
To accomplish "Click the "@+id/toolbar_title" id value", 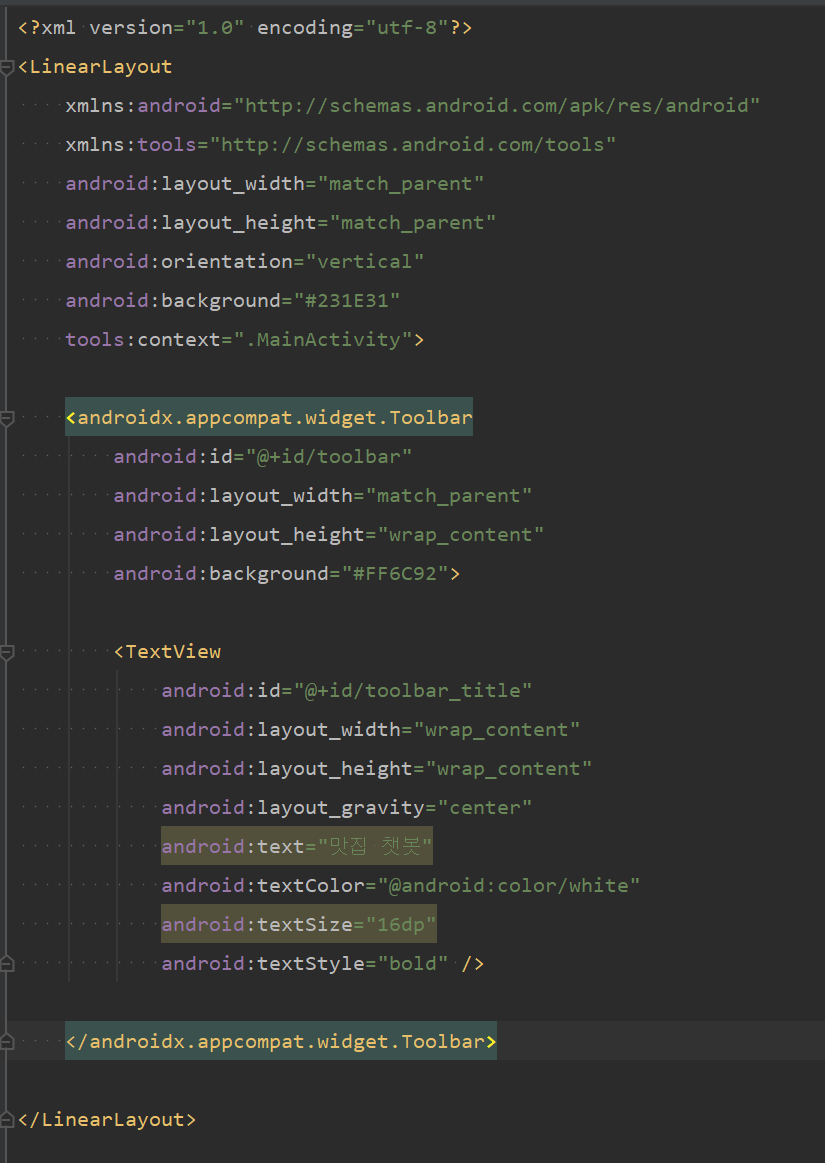I will pos(412,691).
